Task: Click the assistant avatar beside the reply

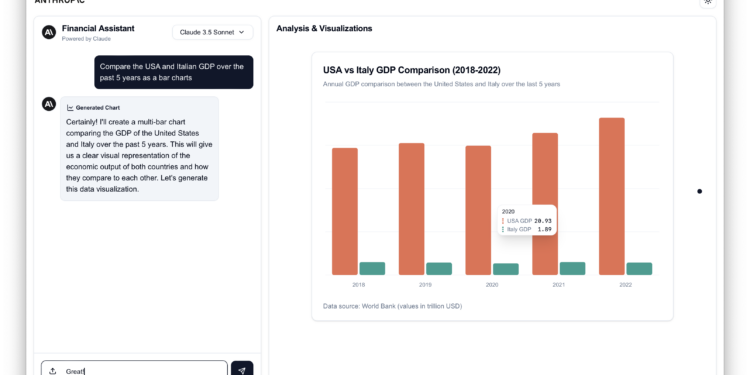Action: (49, 104)
